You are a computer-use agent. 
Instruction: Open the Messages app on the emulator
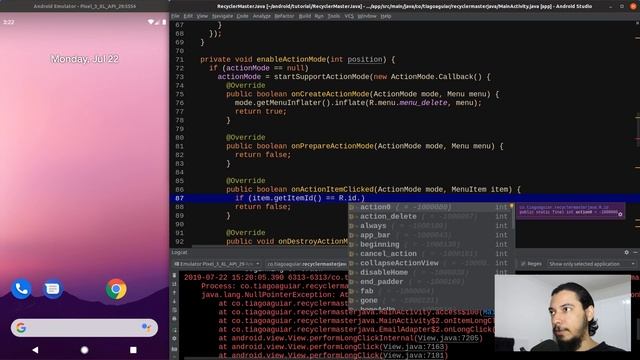coord(52,289)
